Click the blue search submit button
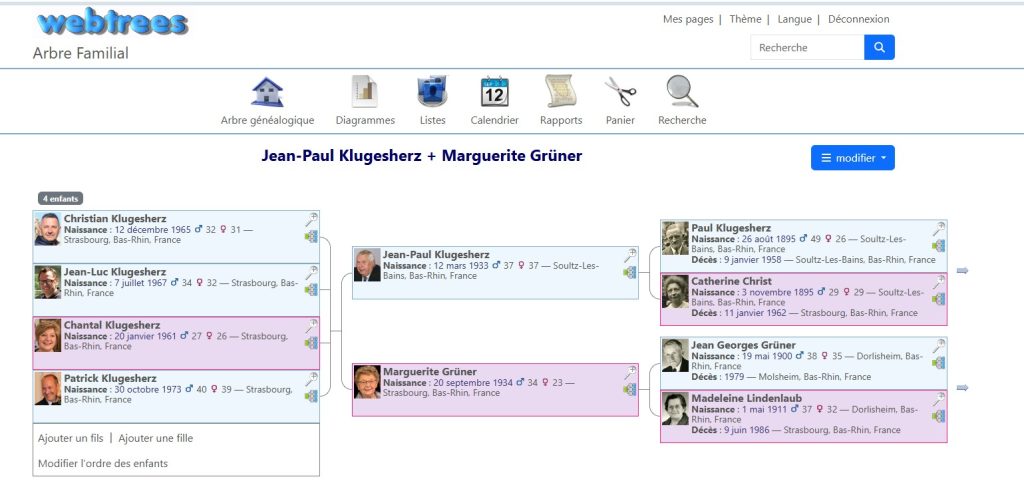 [879, 47]
